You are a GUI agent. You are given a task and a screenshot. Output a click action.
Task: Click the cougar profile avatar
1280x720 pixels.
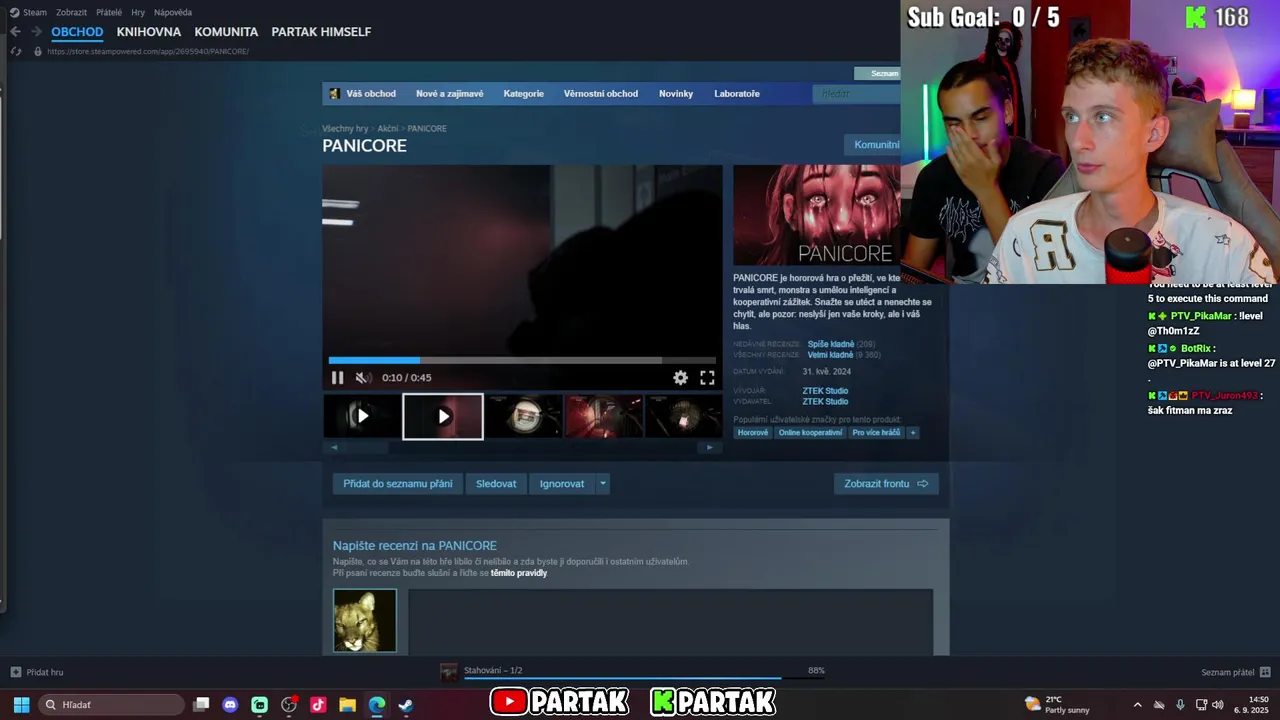coord(365,621)
